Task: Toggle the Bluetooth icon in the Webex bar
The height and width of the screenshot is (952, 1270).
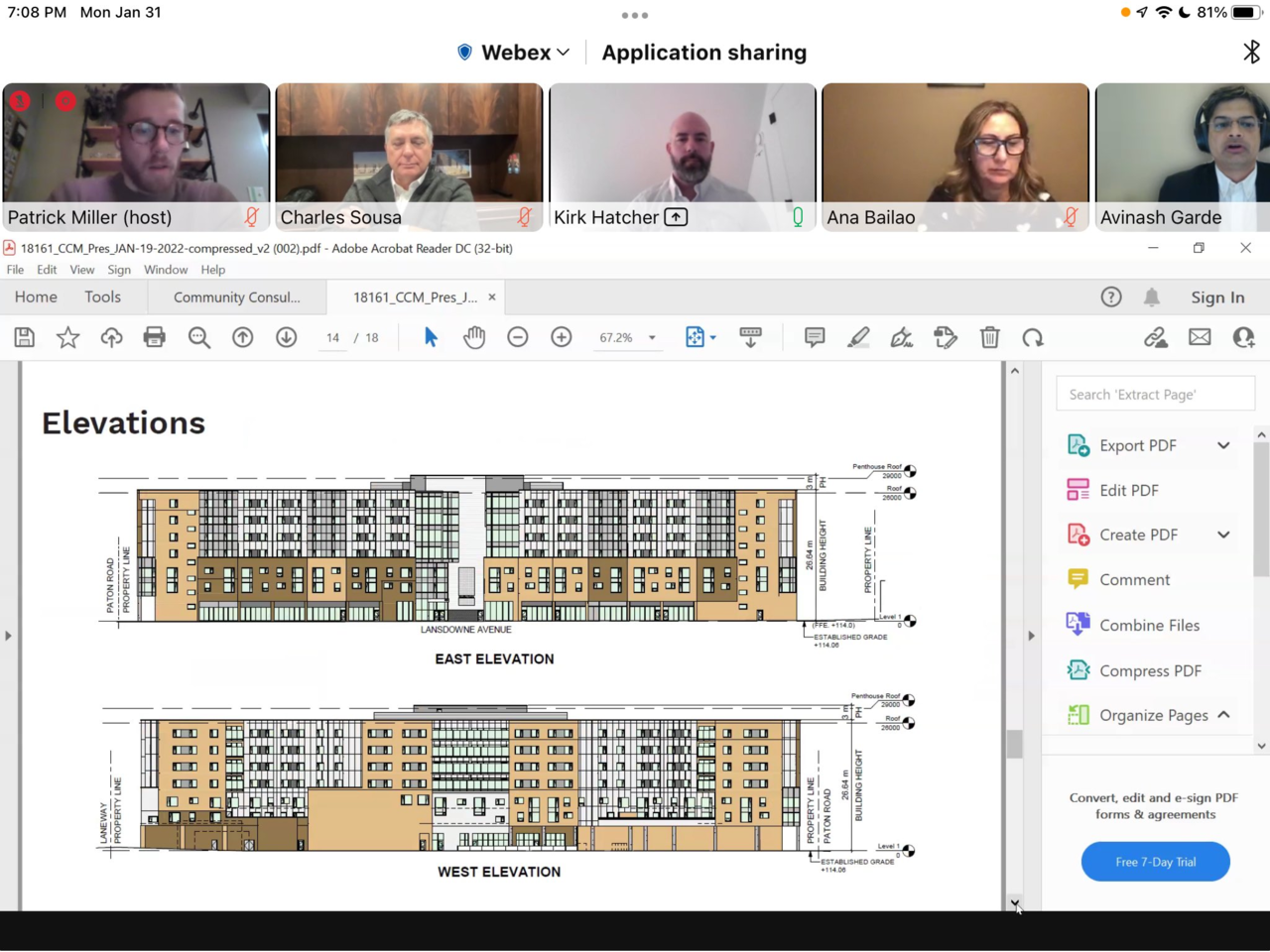Action: (x=1251, y=52)
